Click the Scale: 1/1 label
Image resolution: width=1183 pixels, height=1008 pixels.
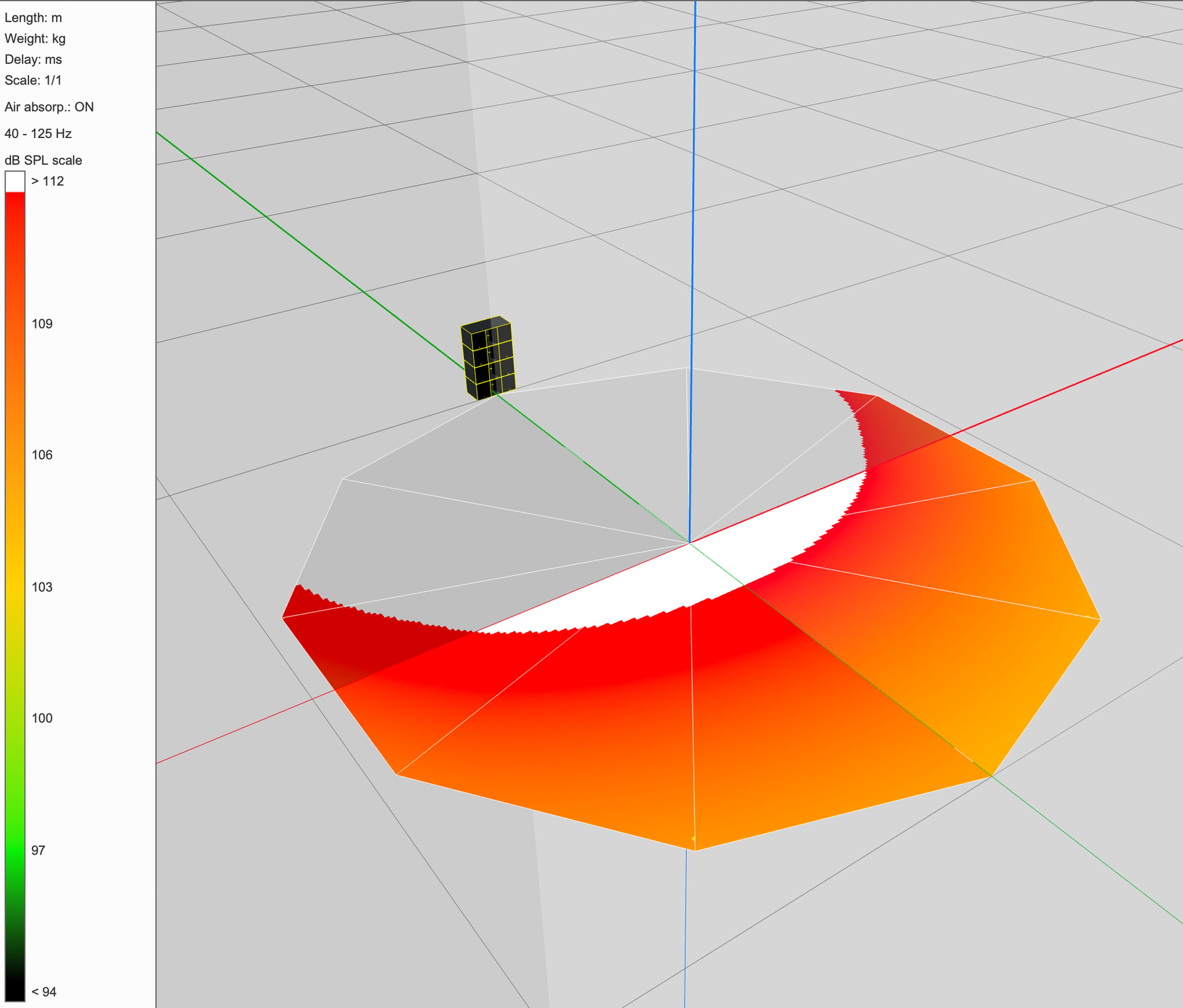pyautogui.click(x=33, y=80)
